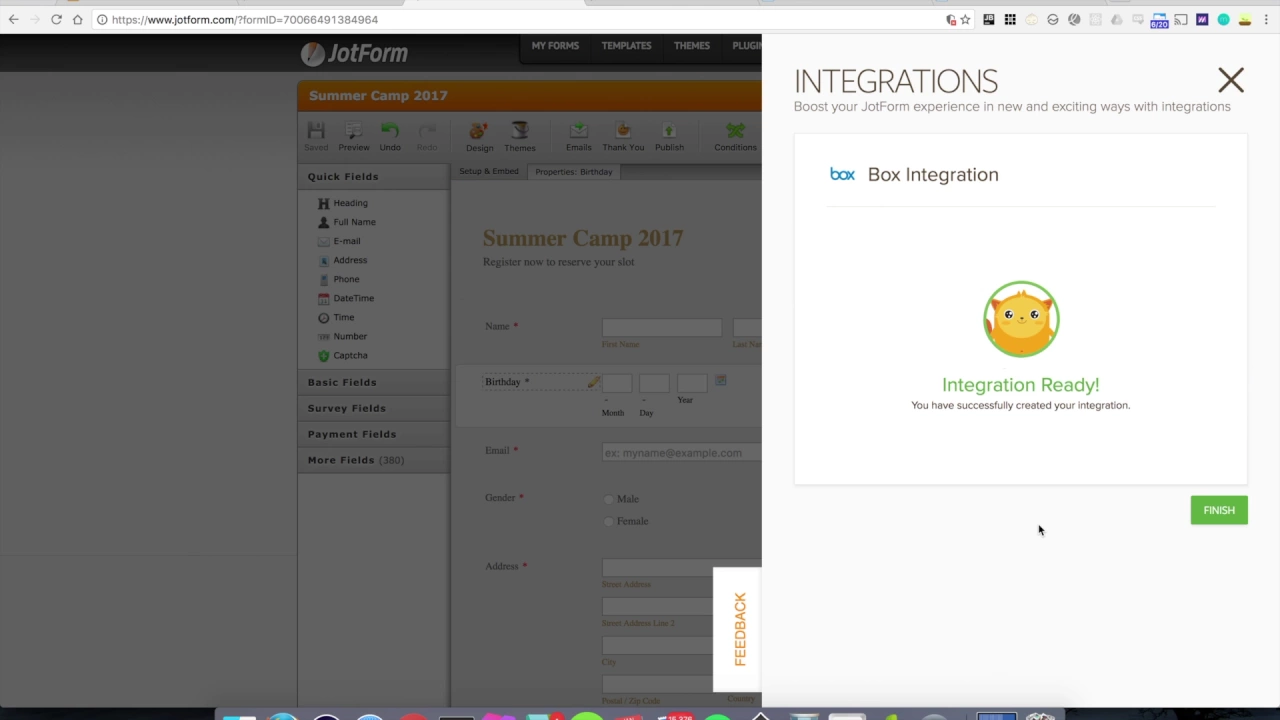
Task: Bookmark the page with the star icon
Action: 965,20
